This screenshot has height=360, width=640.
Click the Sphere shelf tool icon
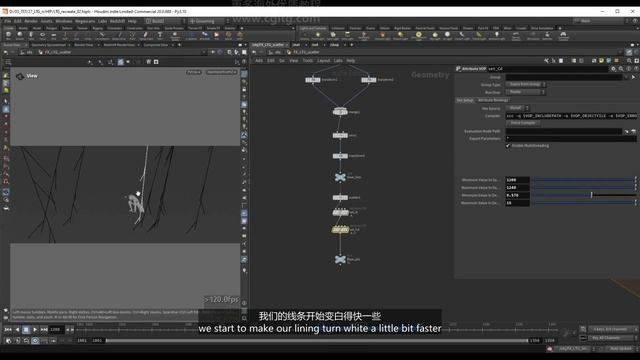(x=20, y=36)
